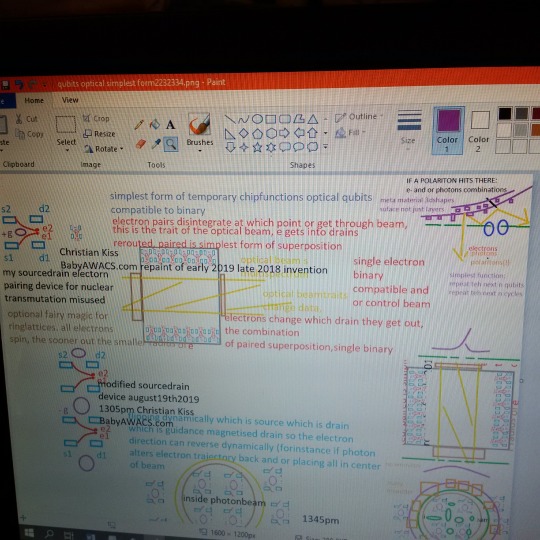Screen dimensions: 540x540
Task: Select the Color picker eyedropper tool
Action: click(x=156, y=144)
